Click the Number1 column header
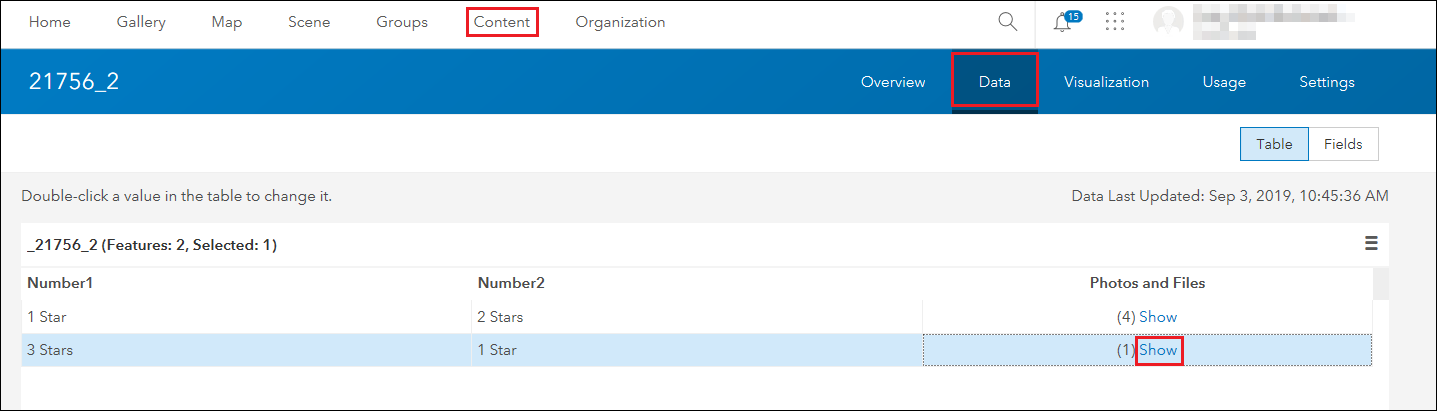 [x=60, y=283]
